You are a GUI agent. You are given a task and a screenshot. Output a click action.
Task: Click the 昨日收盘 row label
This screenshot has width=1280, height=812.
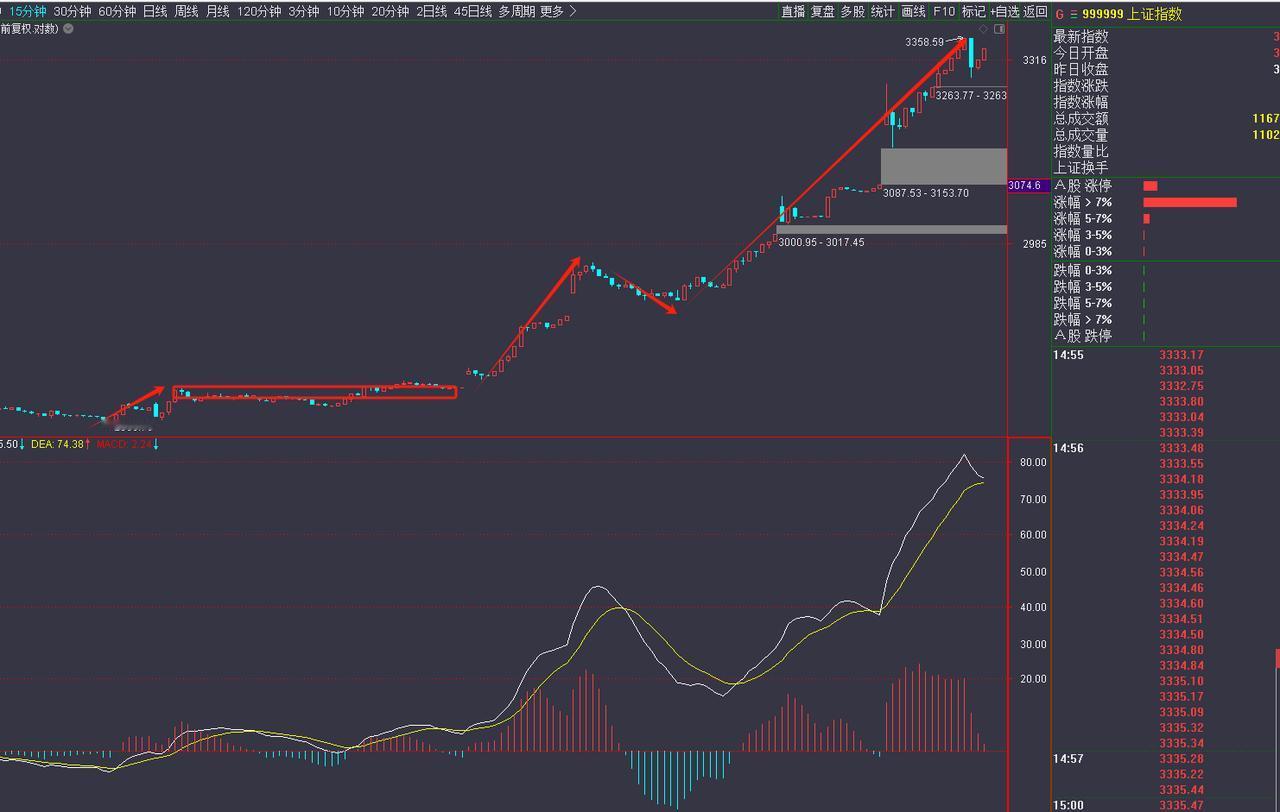1081,69
